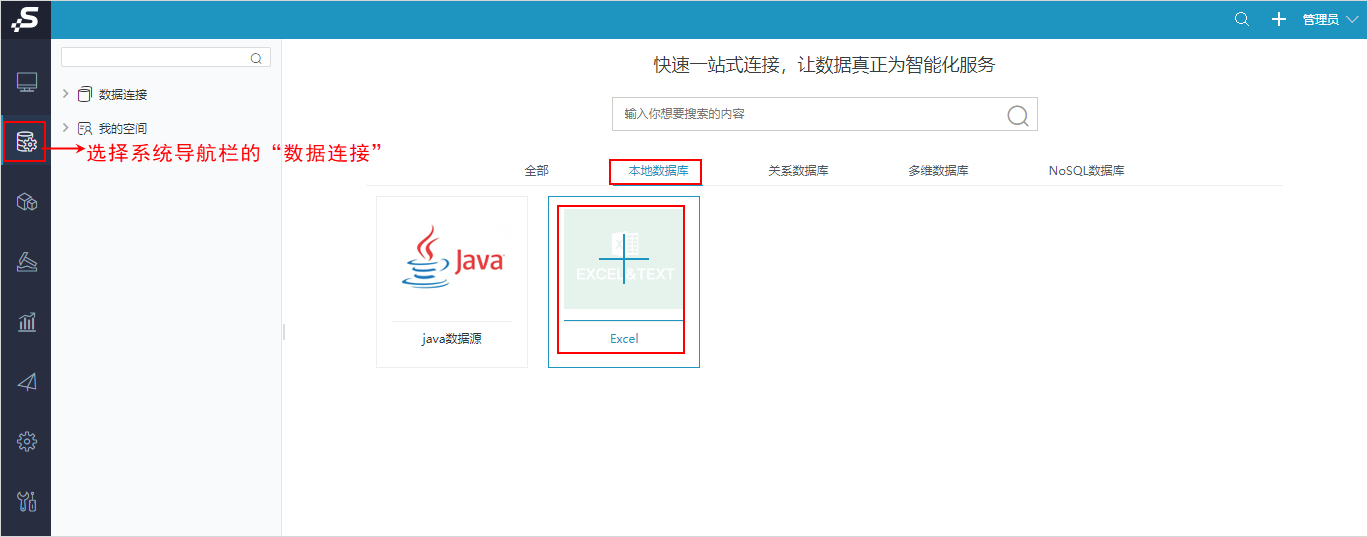
Task: Click the plus icon in top bar
Action: (x=1278, y=19)
